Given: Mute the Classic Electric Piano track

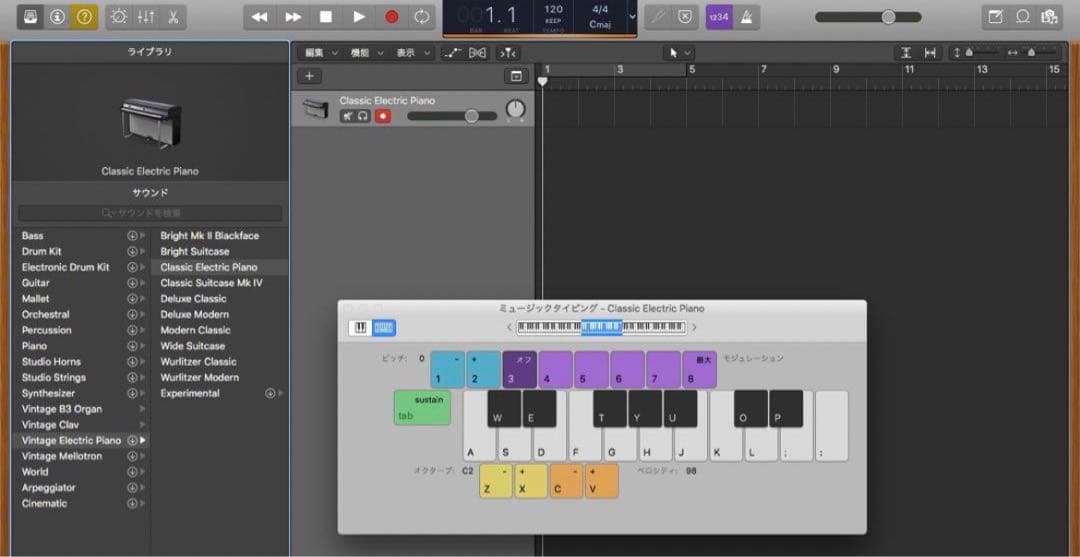Looking at the screenshot, I should point(347,116).
